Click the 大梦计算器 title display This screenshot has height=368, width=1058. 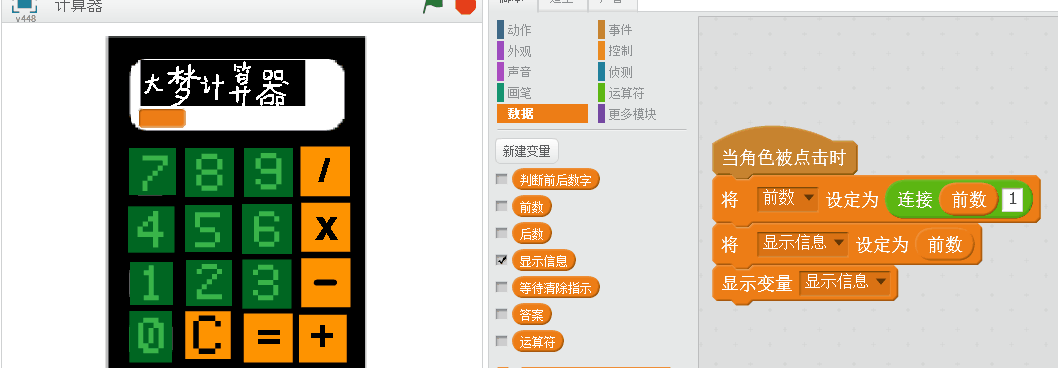pos(223,83)
